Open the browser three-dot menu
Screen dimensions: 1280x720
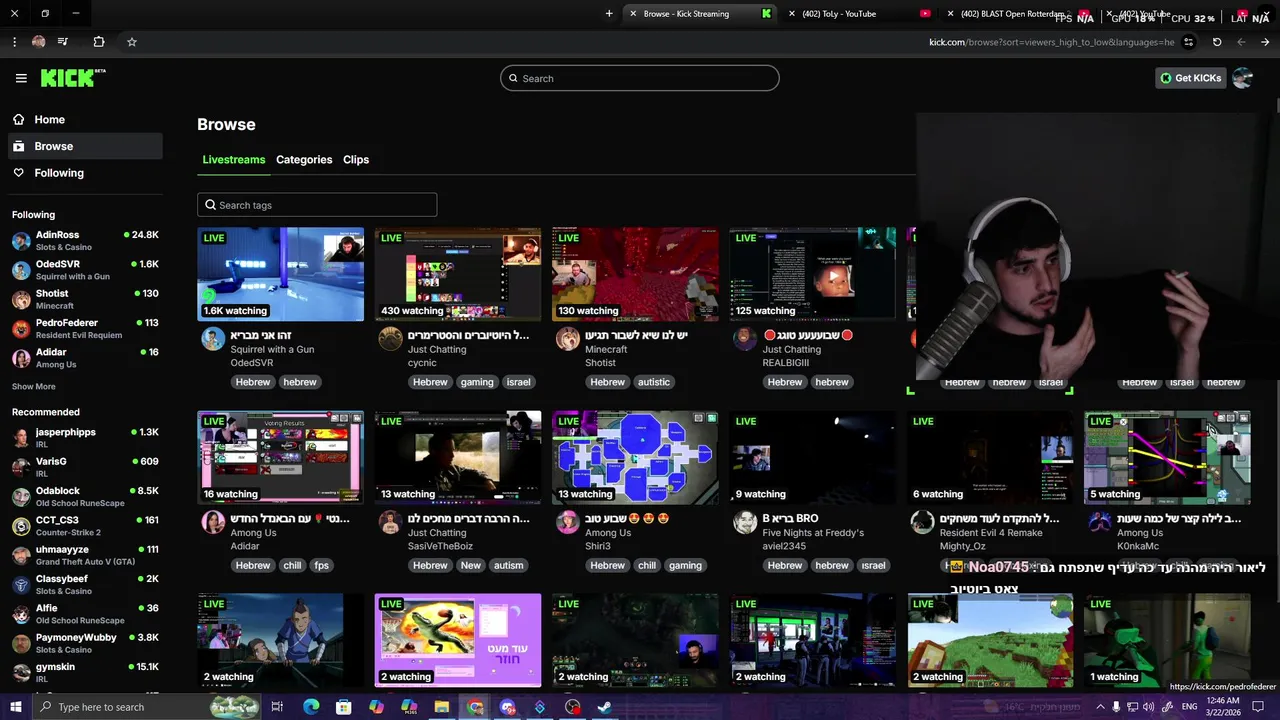tap(14, 42)
